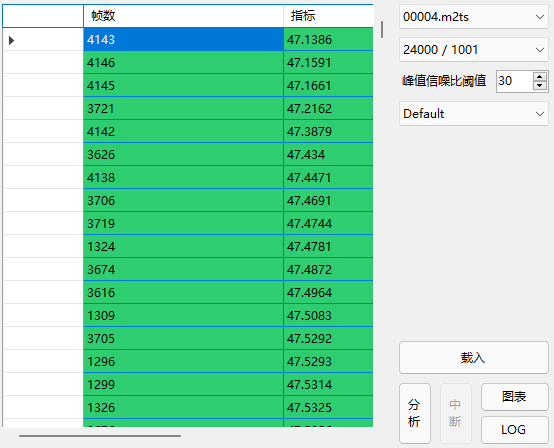The height and width of the screenshot is (448, 554).
Task: Select the metric cell 47.3879
Action: (x=328, y=131)
